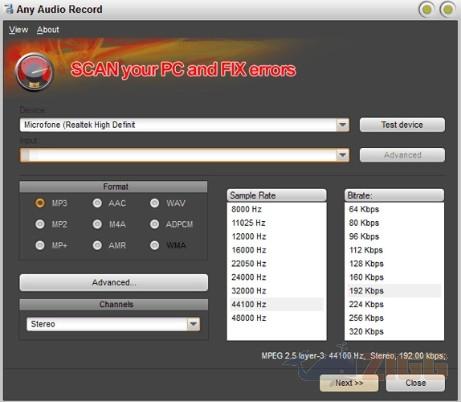Expand the Input dropdown arrow
Image resolution: width=461 pixels, height=402 pixels.
(x=342, y=155)
